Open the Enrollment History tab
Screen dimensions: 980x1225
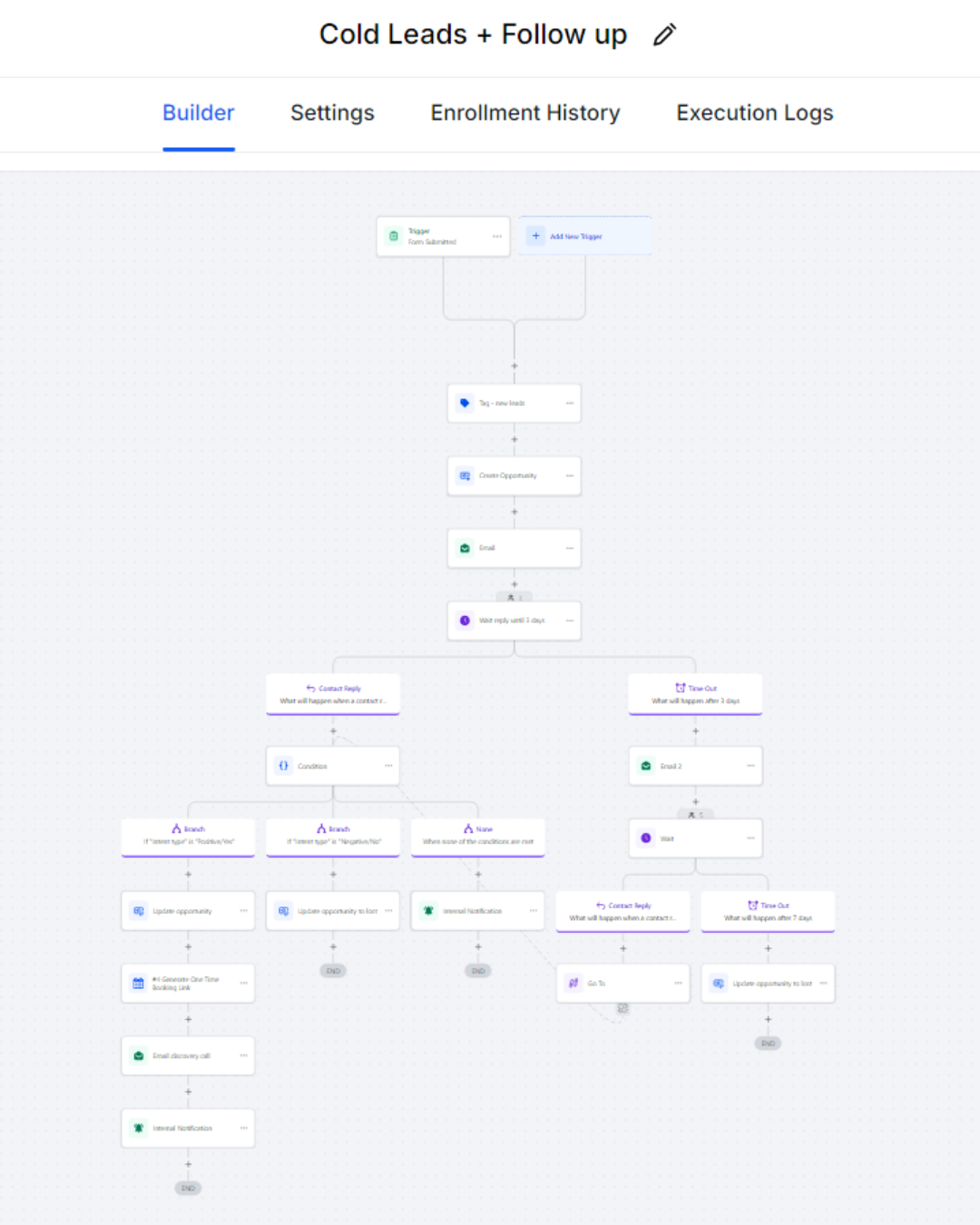(x=525, y=113)
